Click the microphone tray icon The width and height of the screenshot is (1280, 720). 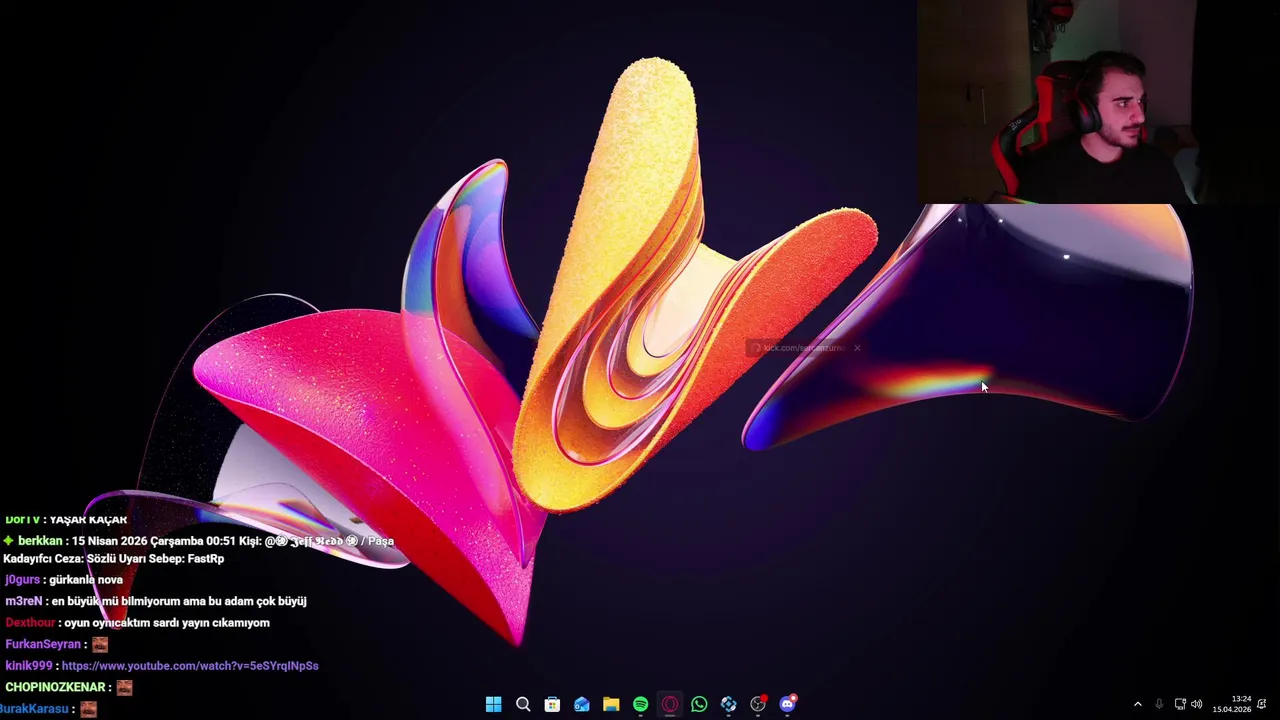coord(1159,704)
